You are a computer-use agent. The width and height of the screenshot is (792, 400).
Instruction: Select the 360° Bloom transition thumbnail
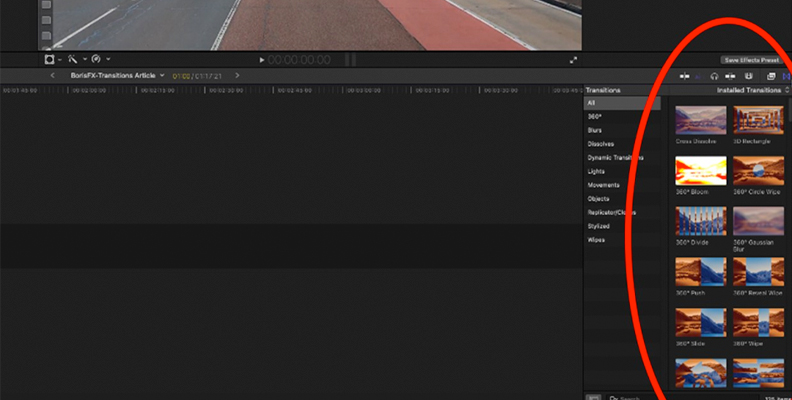point(701,171)
